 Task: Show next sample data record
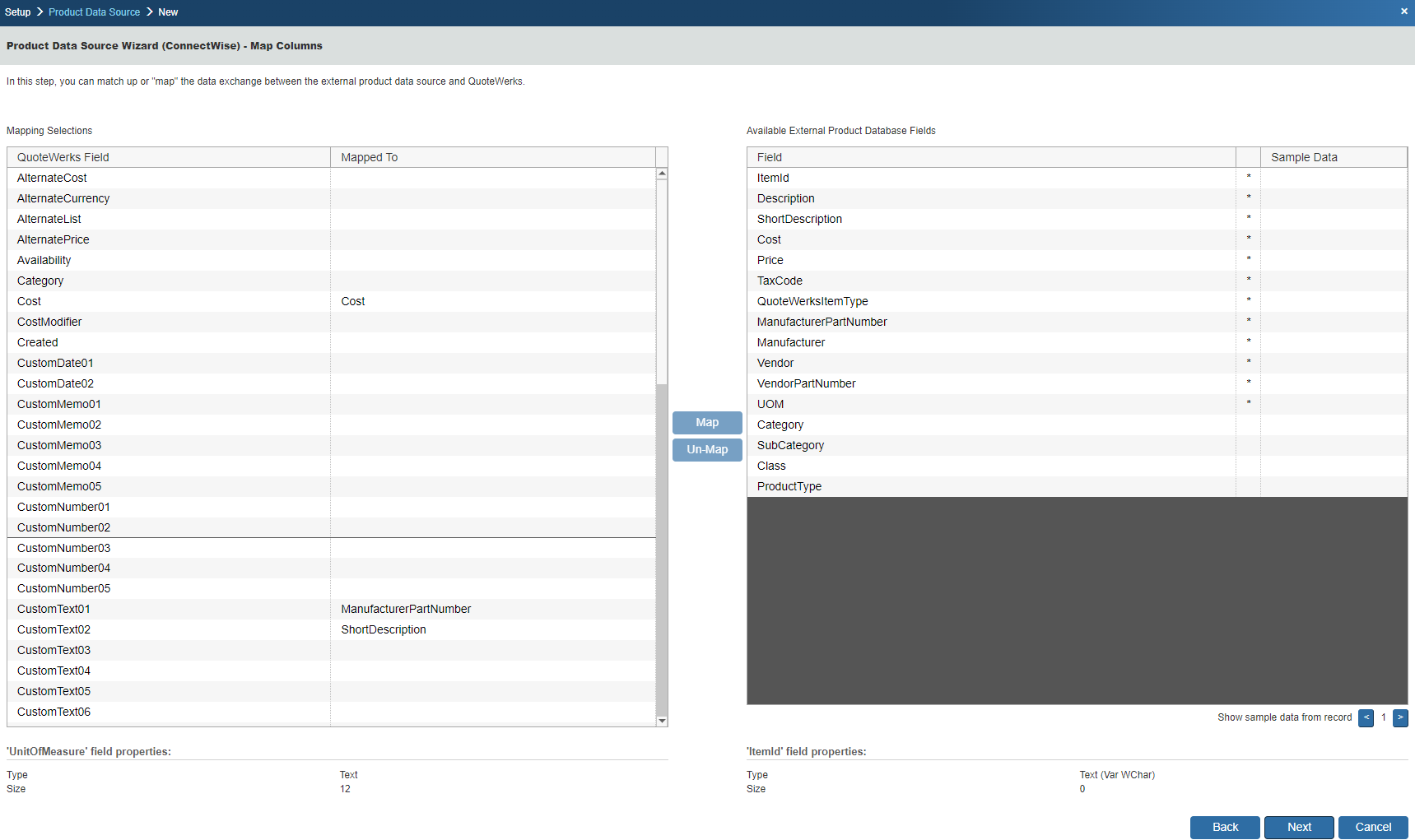pos(1399,717)
